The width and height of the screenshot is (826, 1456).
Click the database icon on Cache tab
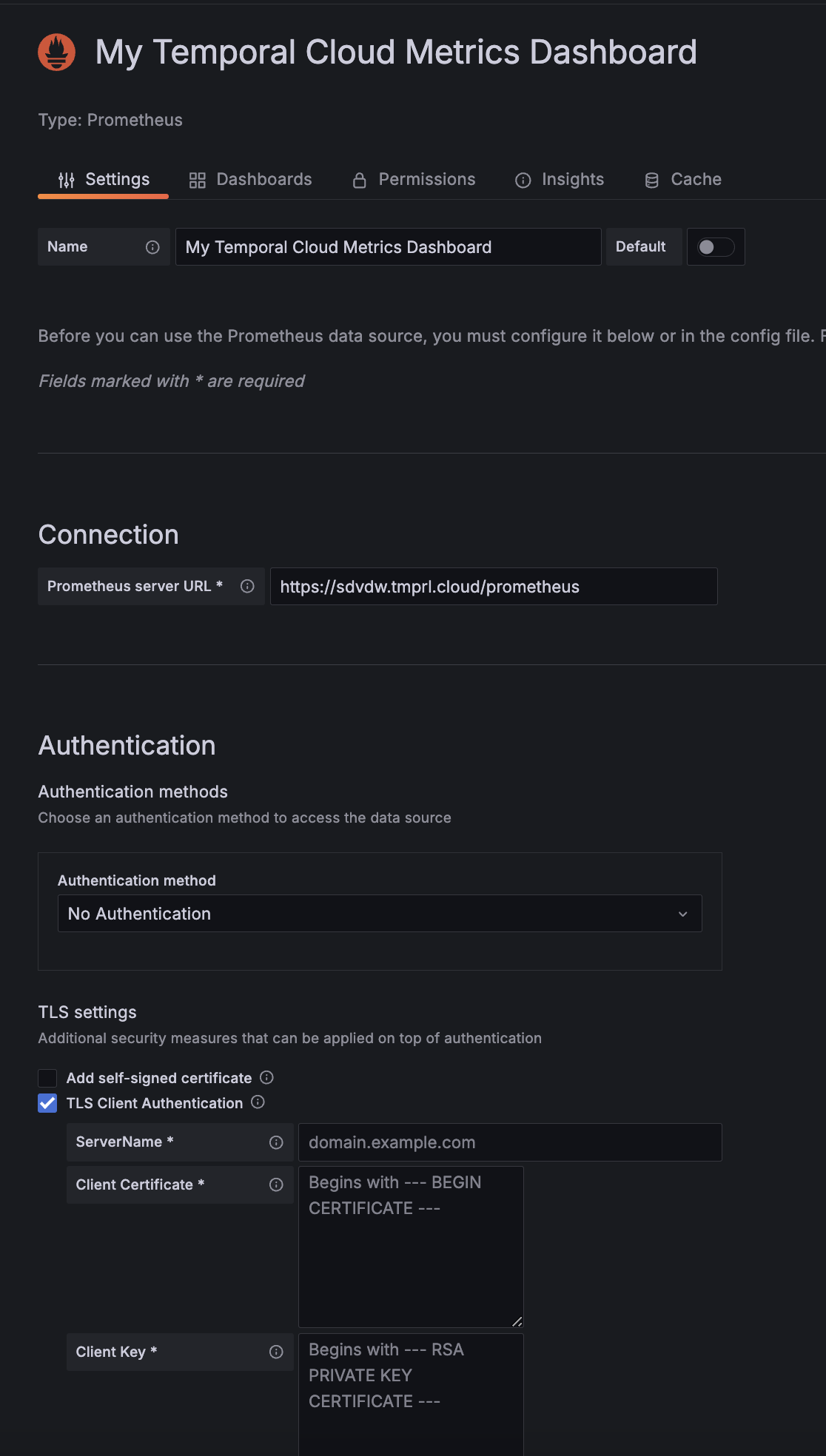[651, 179]
